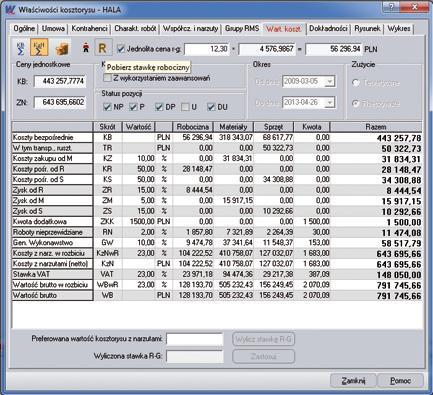The height and width of the screenshot is (395, 433).
Task: Click the result field showing 56 296,94
Action: [x=334, y=49]
